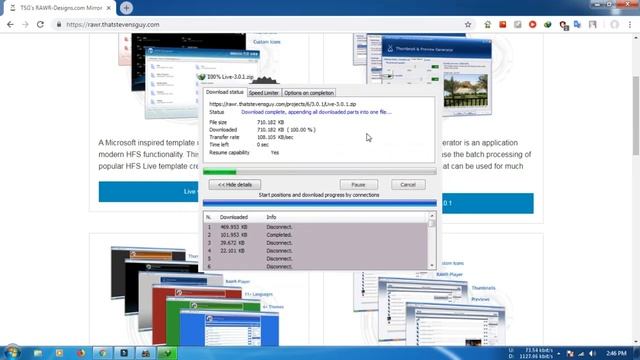This screenshot has width=640, height=360.
Task: Bookmark this page with the star icon
Action: pos(468,24)
